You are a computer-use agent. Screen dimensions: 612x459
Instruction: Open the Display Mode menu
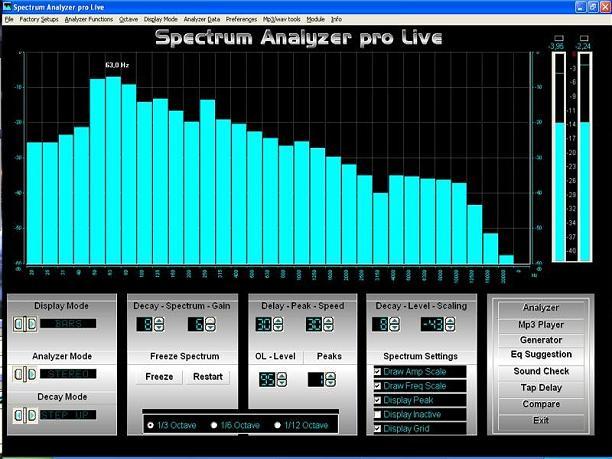point(160,19)
